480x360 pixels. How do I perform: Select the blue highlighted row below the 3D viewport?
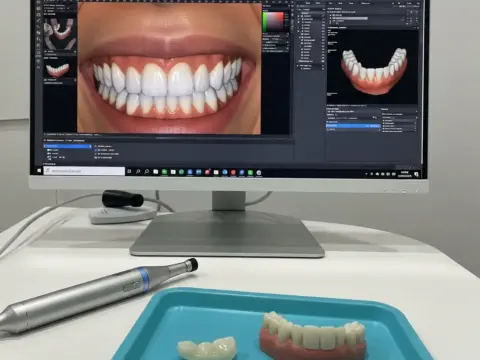click(x=353, y=126)
